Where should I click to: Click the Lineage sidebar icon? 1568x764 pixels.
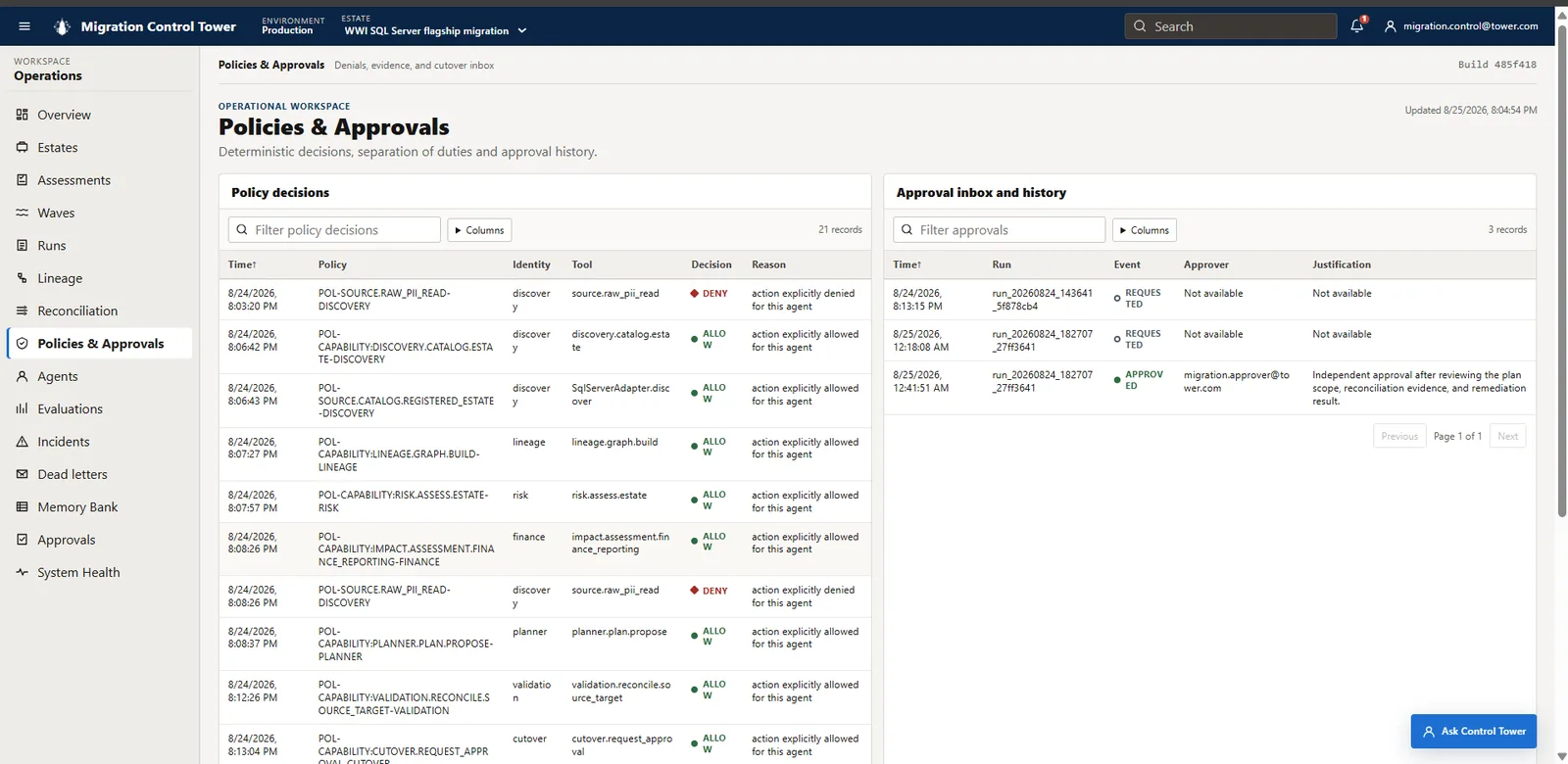click(22, 278)
